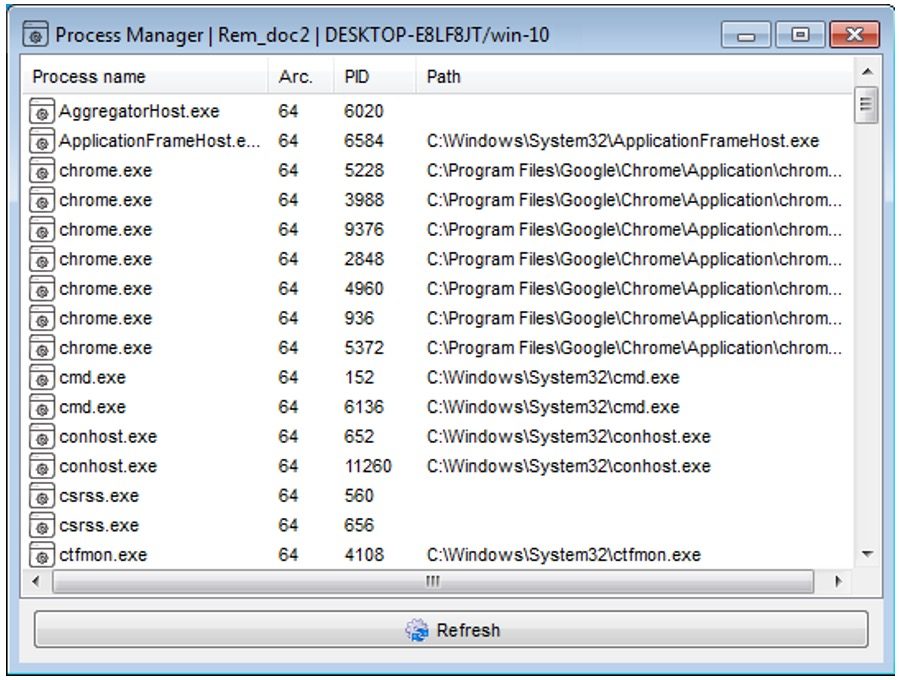Click the Path column header

444,77
